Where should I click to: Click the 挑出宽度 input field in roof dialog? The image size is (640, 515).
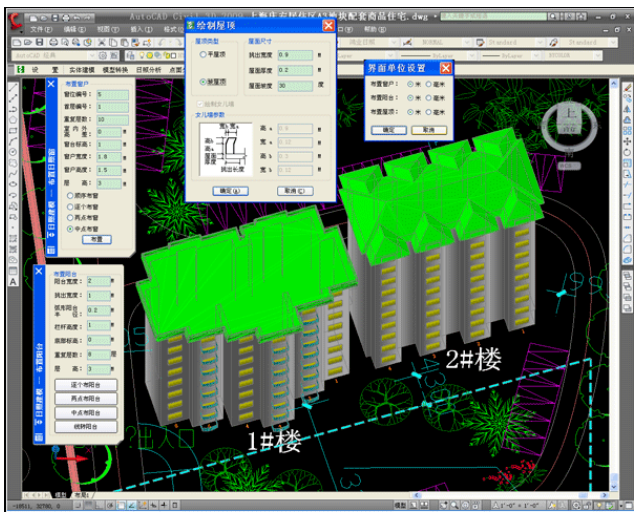coord(296,55)
